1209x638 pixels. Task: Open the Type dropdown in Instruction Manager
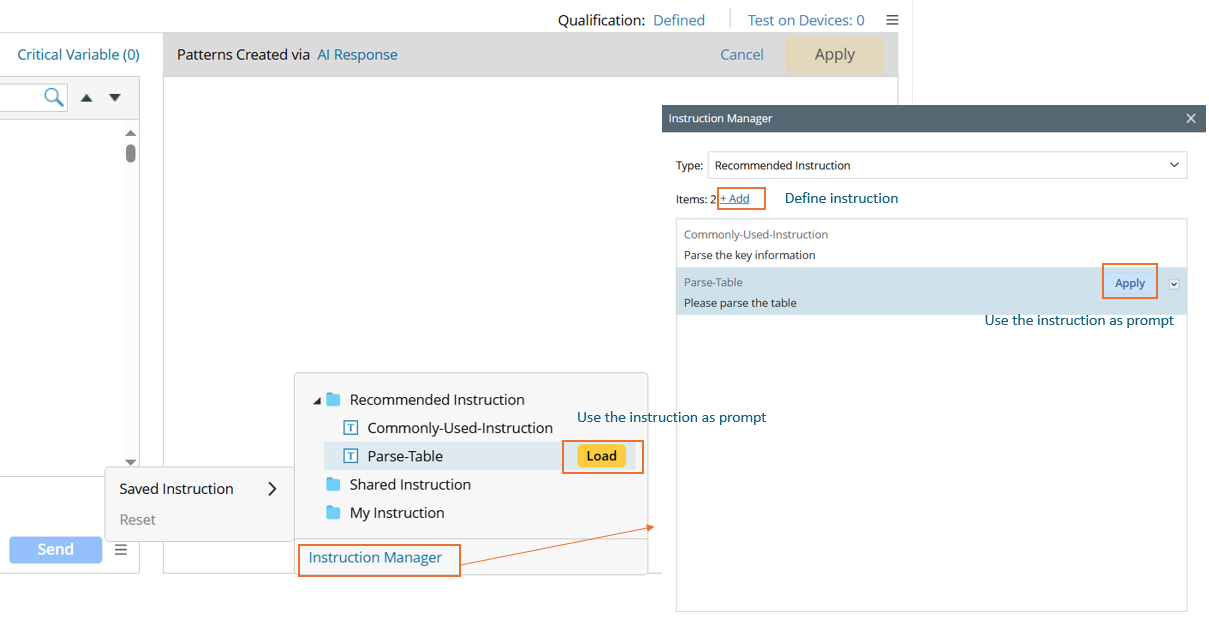pyautogui.click(x=946, y=165)
